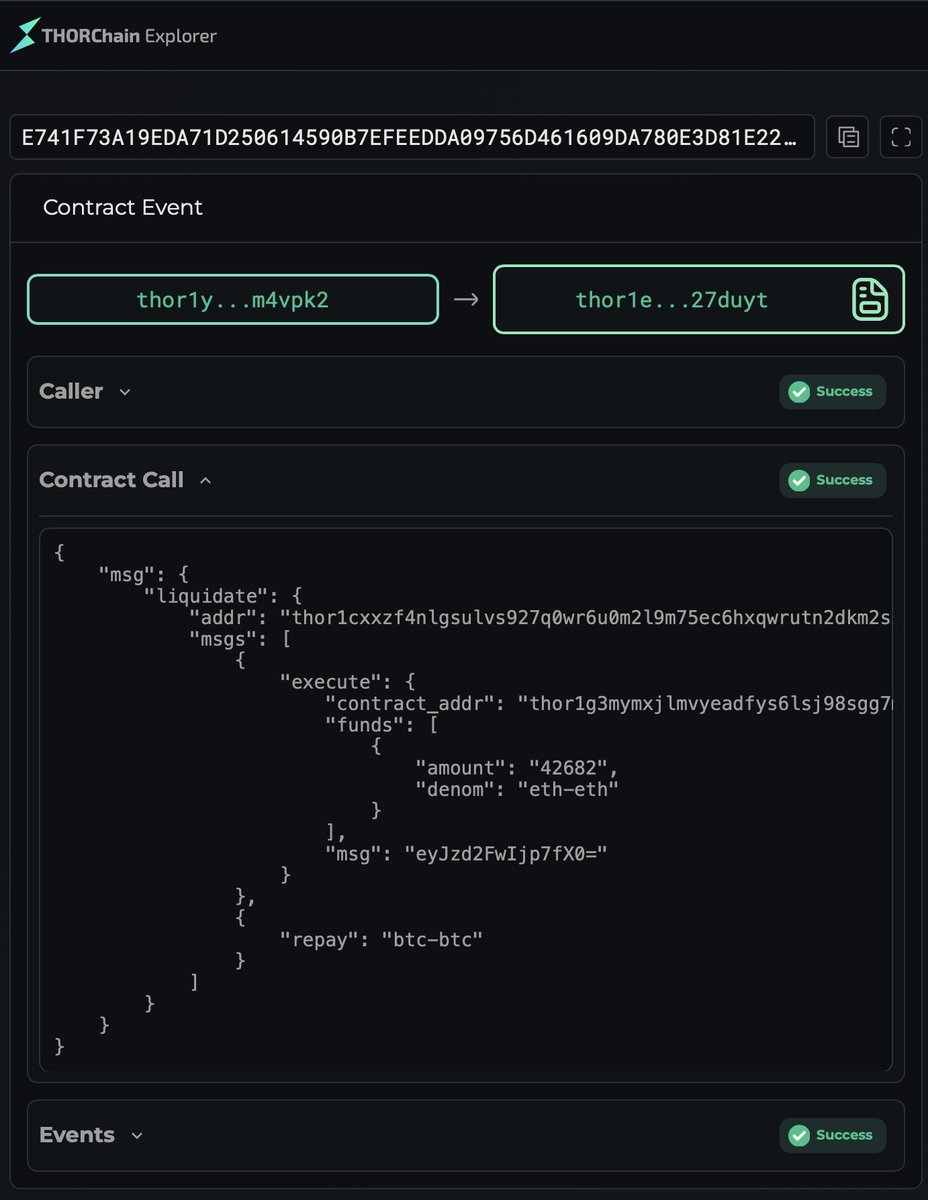The height and width of the screenshot is (1200, 928).
Task: Click the Success checkmark icon on Caller row
Action: click(799, 392)
